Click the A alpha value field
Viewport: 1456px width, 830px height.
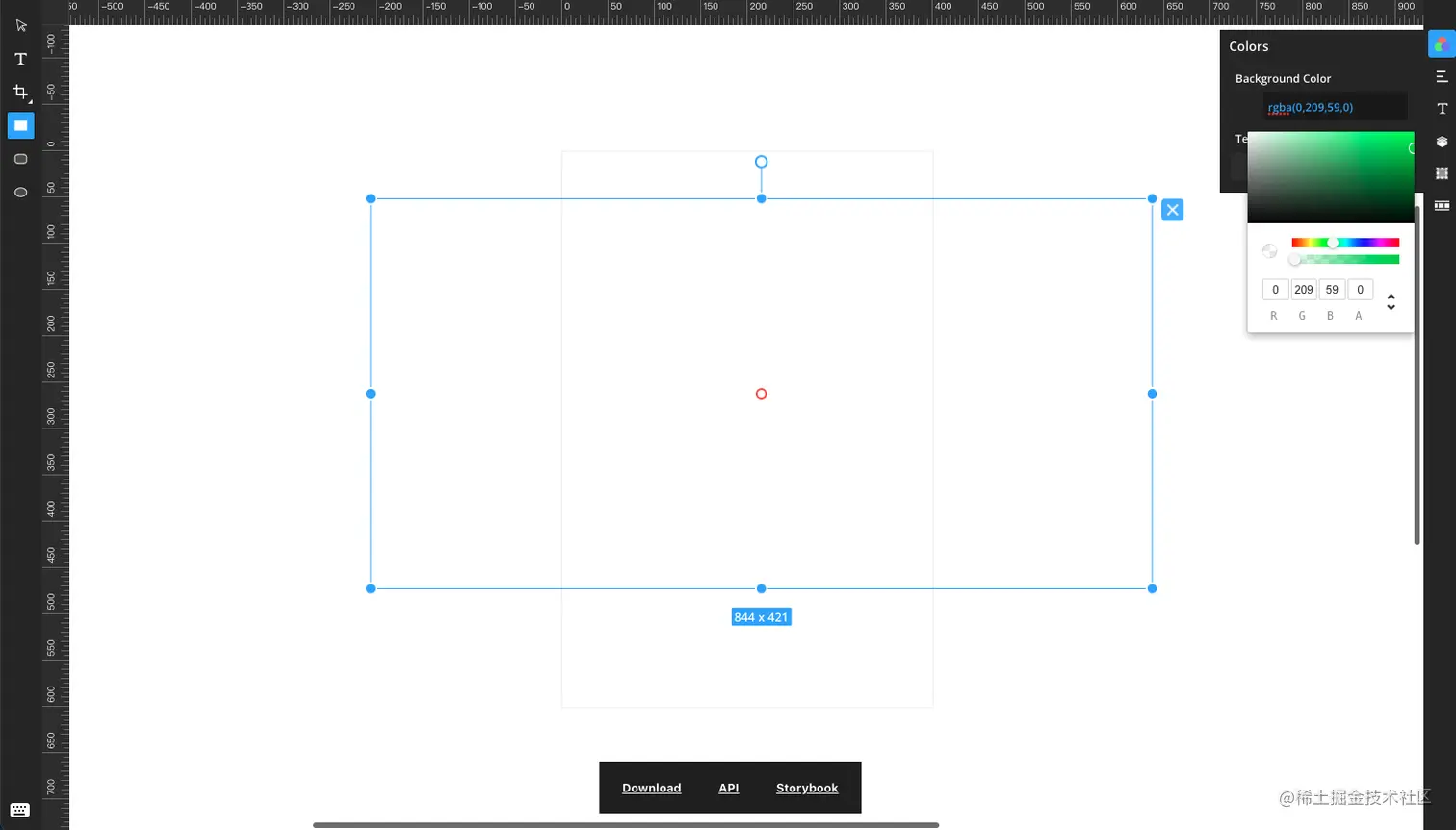pyautogui.click(x=1360, y=290)
